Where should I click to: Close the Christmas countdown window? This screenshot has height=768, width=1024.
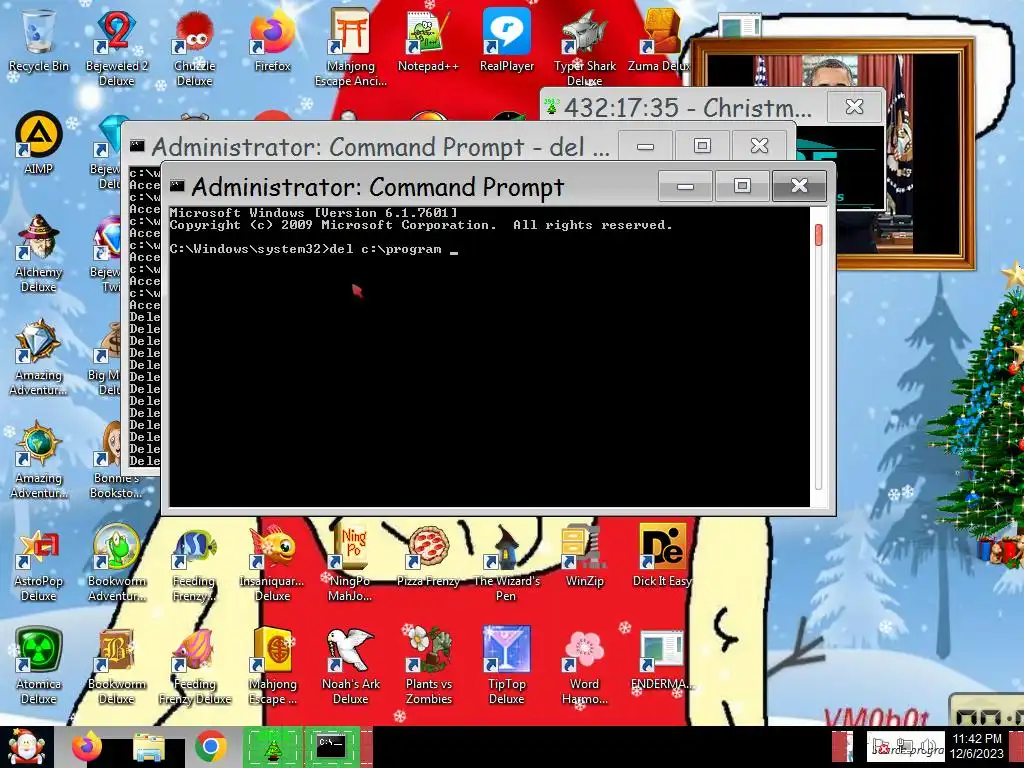coord(854,106)
